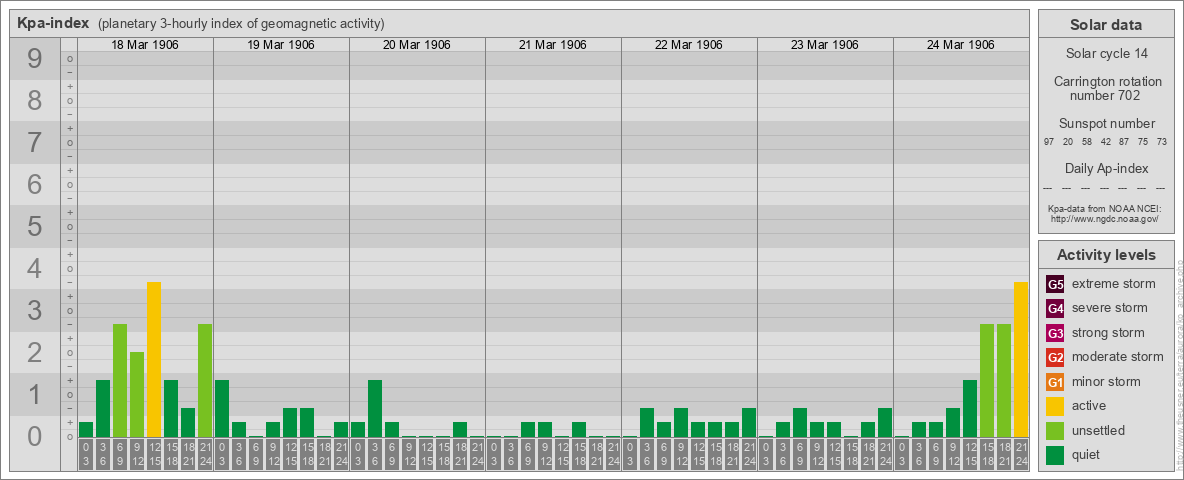This screenshot has width=1184, height=480.
Task: Click the 18 Mar 1906 date header
Action: (145, 45)
